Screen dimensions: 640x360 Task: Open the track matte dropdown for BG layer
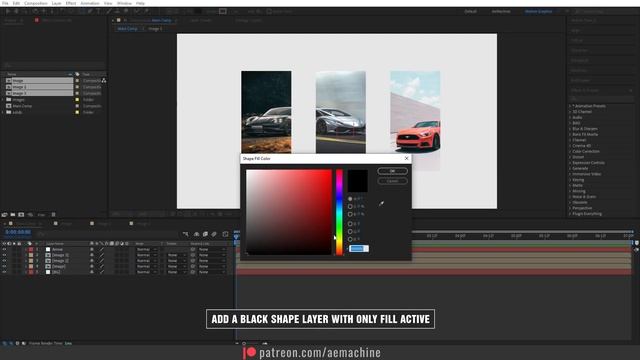click(x=177, y=272)
